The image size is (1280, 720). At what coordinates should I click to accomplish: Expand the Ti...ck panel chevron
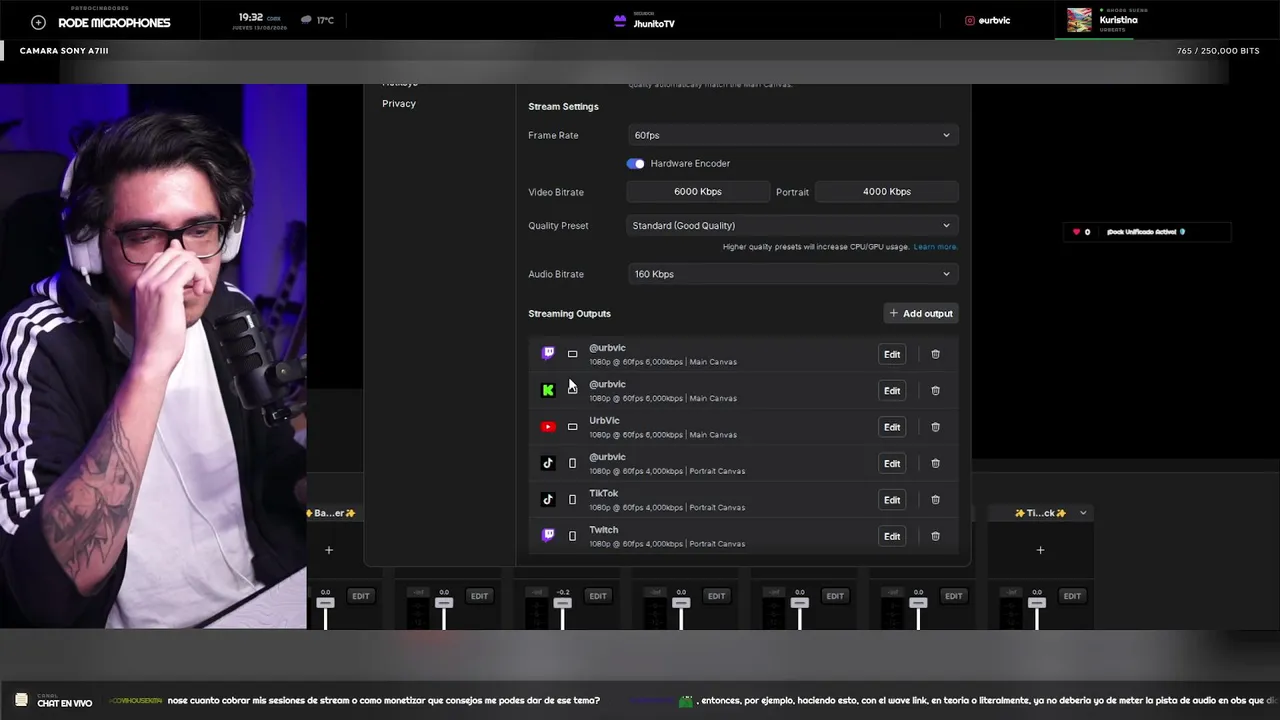1083,513
